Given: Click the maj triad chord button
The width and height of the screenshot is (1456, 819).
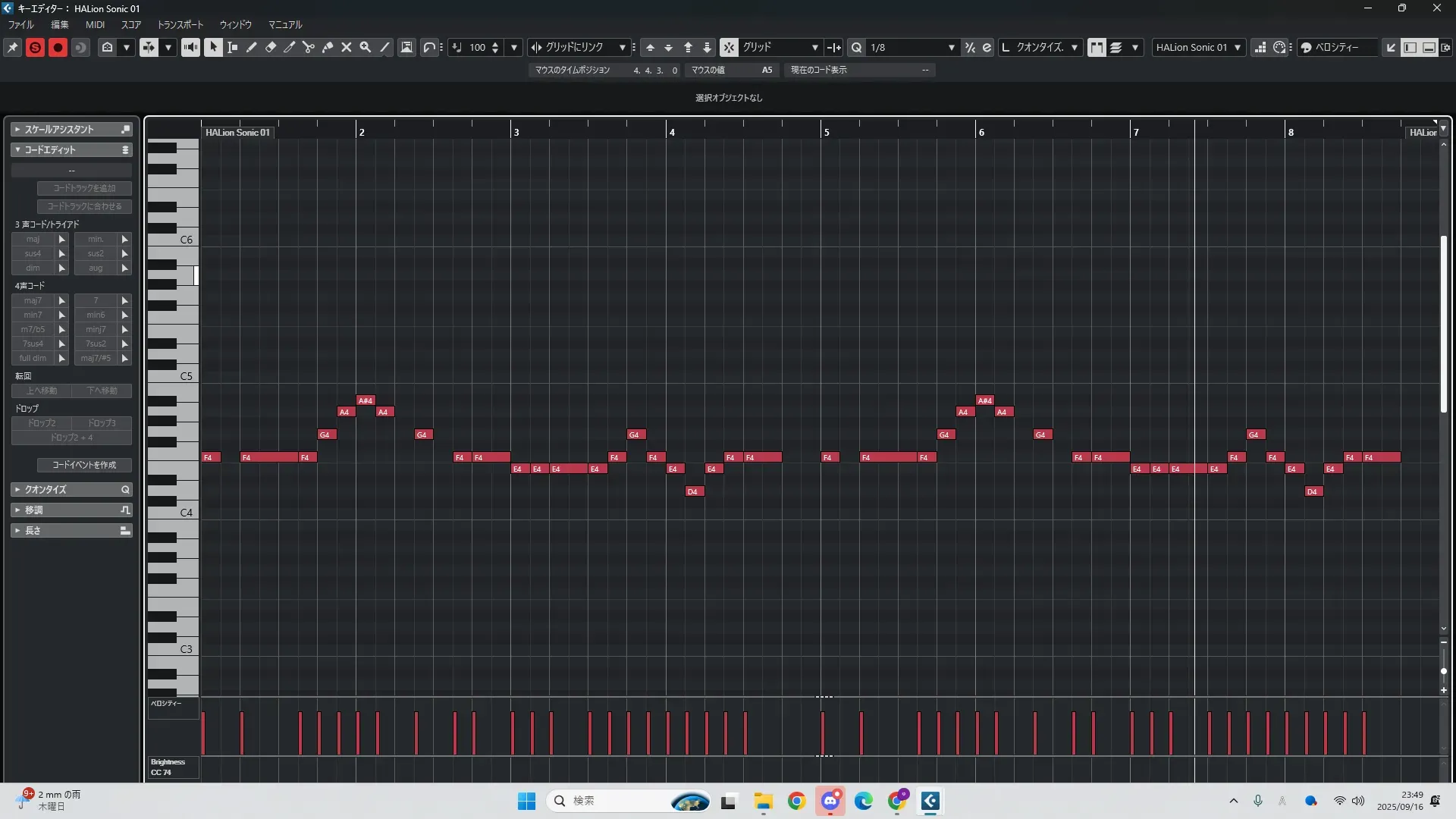Looking at the screenshot, I should (x=33, y=239).
